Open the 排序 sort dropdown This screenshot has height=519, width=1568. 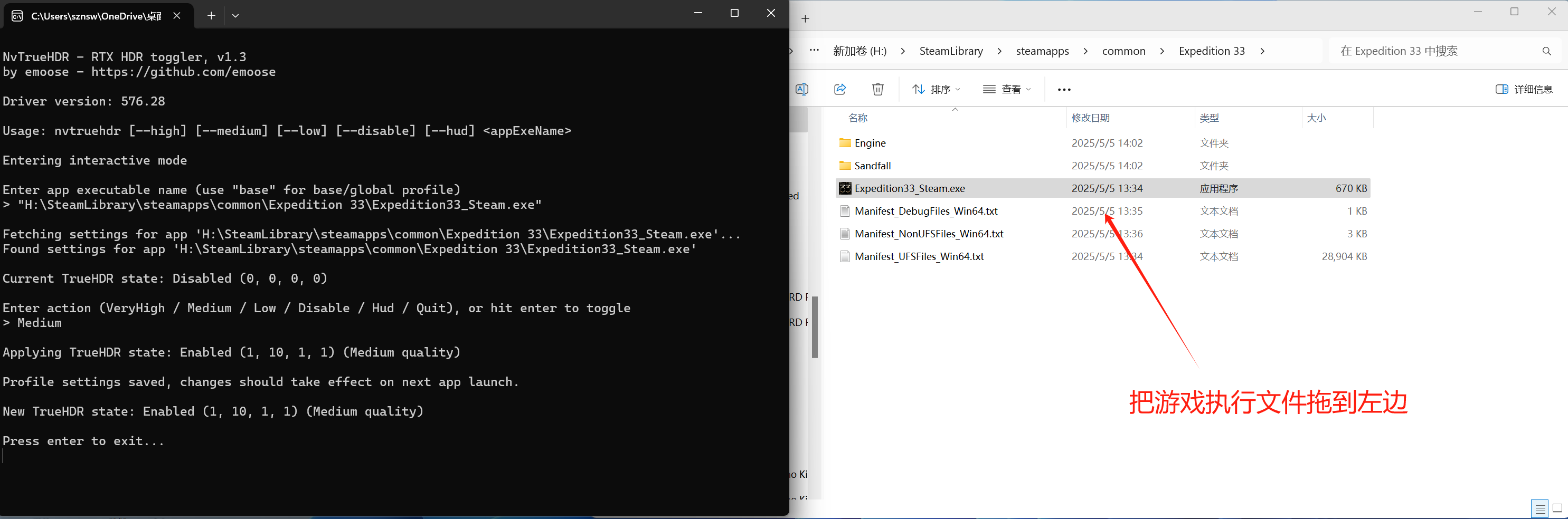(936, 90)
